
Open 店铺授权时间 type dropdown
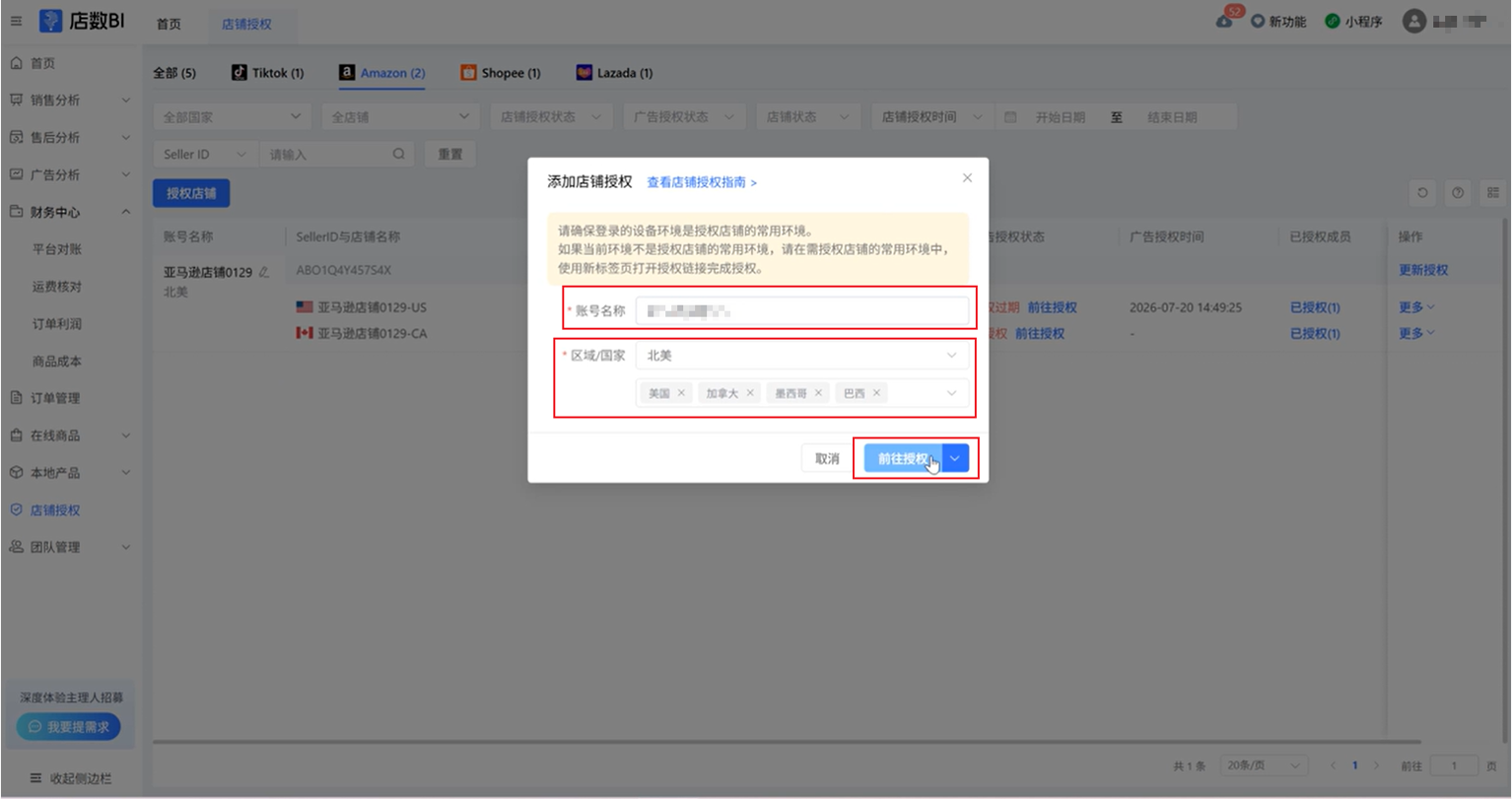point(932,117)
